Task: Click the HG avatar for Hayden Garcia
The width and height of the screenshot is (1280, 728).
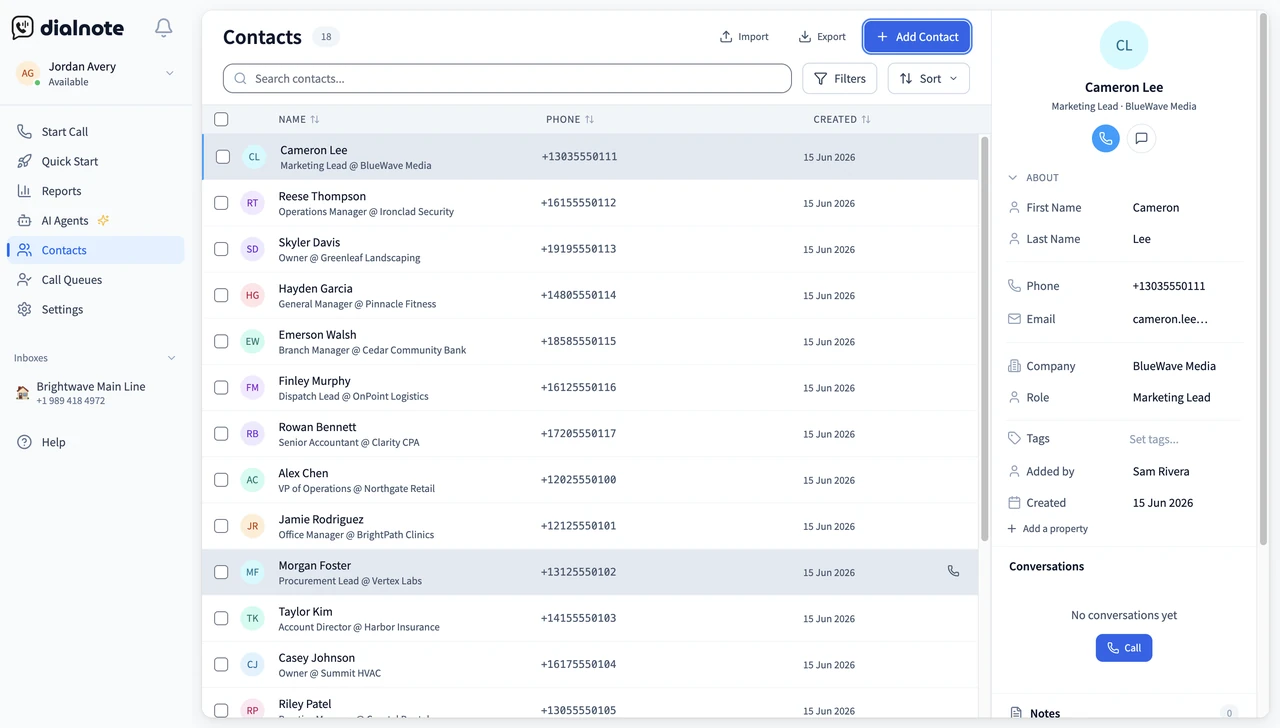Action: [x=252, y=295]
